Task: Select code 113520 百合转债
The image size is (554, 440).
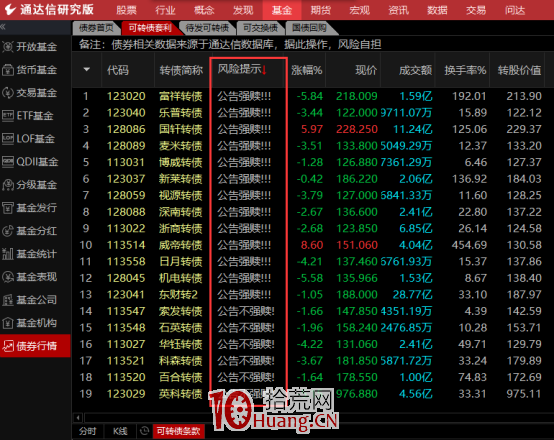Action: tap(126, 377)
